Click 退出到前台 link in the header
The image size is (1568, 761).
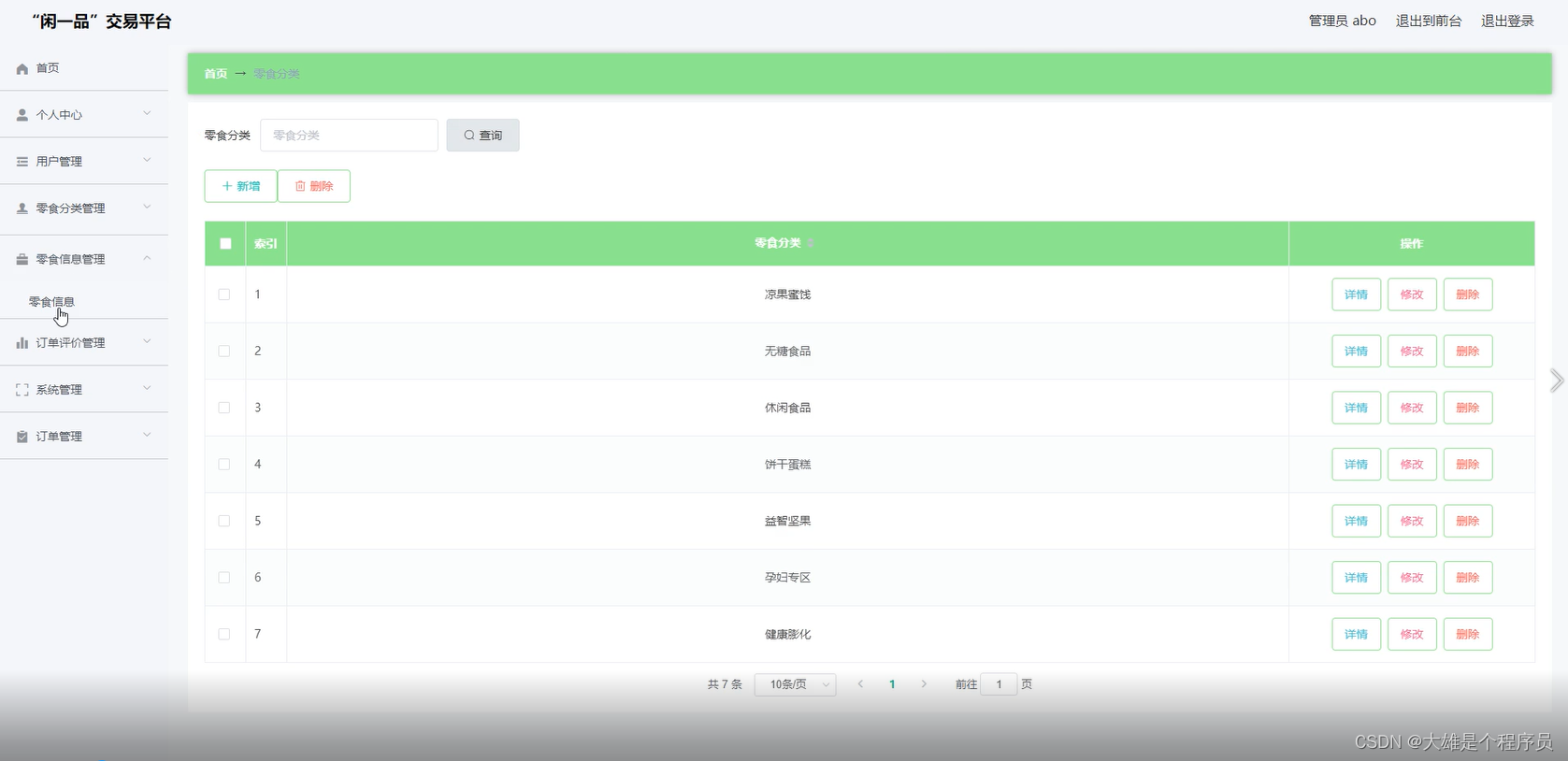coord(1429,21)
